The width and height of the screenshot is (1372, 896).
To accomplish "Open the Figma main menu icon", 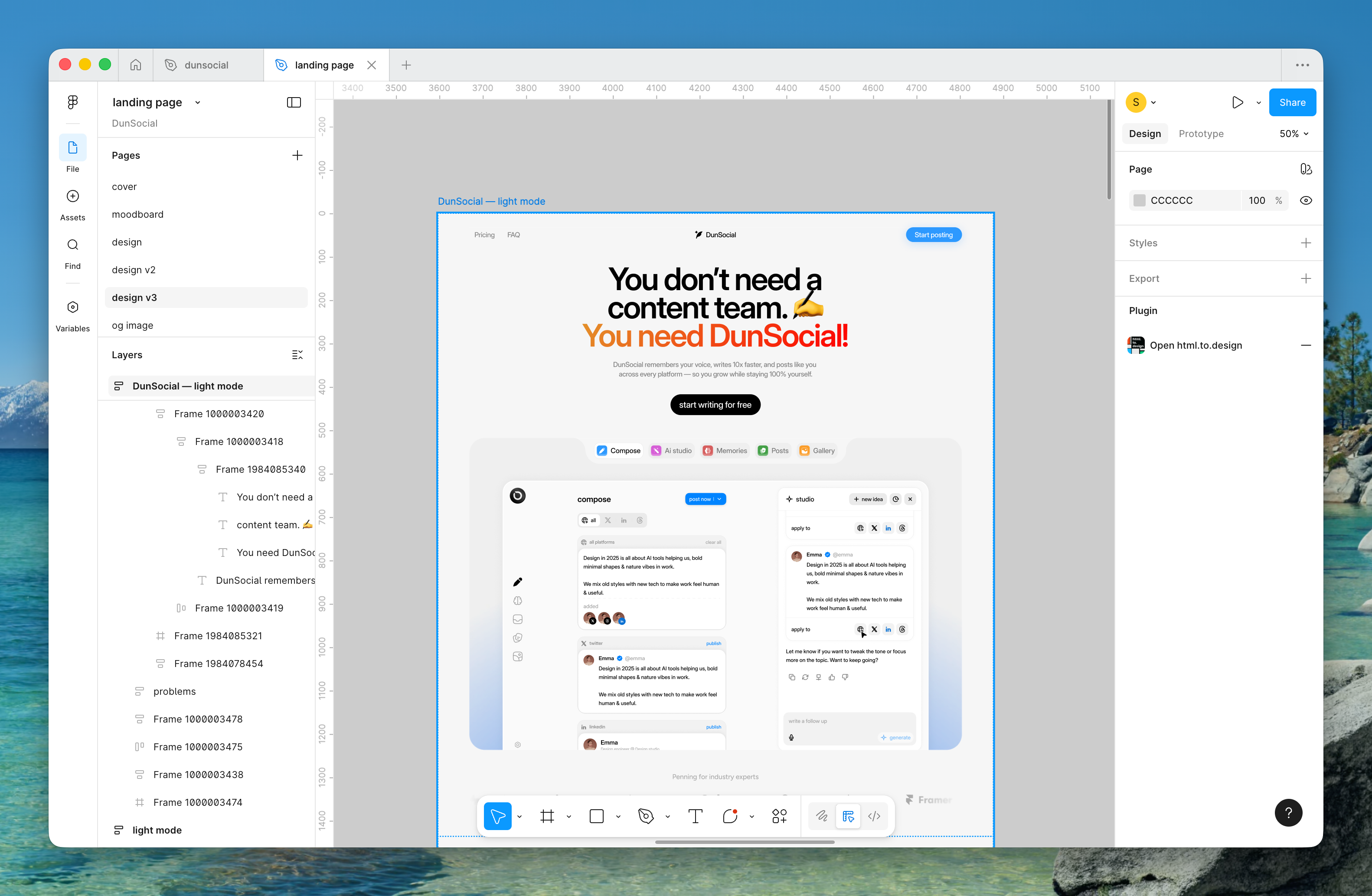I will pyautogui.click(x=73, y=102).
